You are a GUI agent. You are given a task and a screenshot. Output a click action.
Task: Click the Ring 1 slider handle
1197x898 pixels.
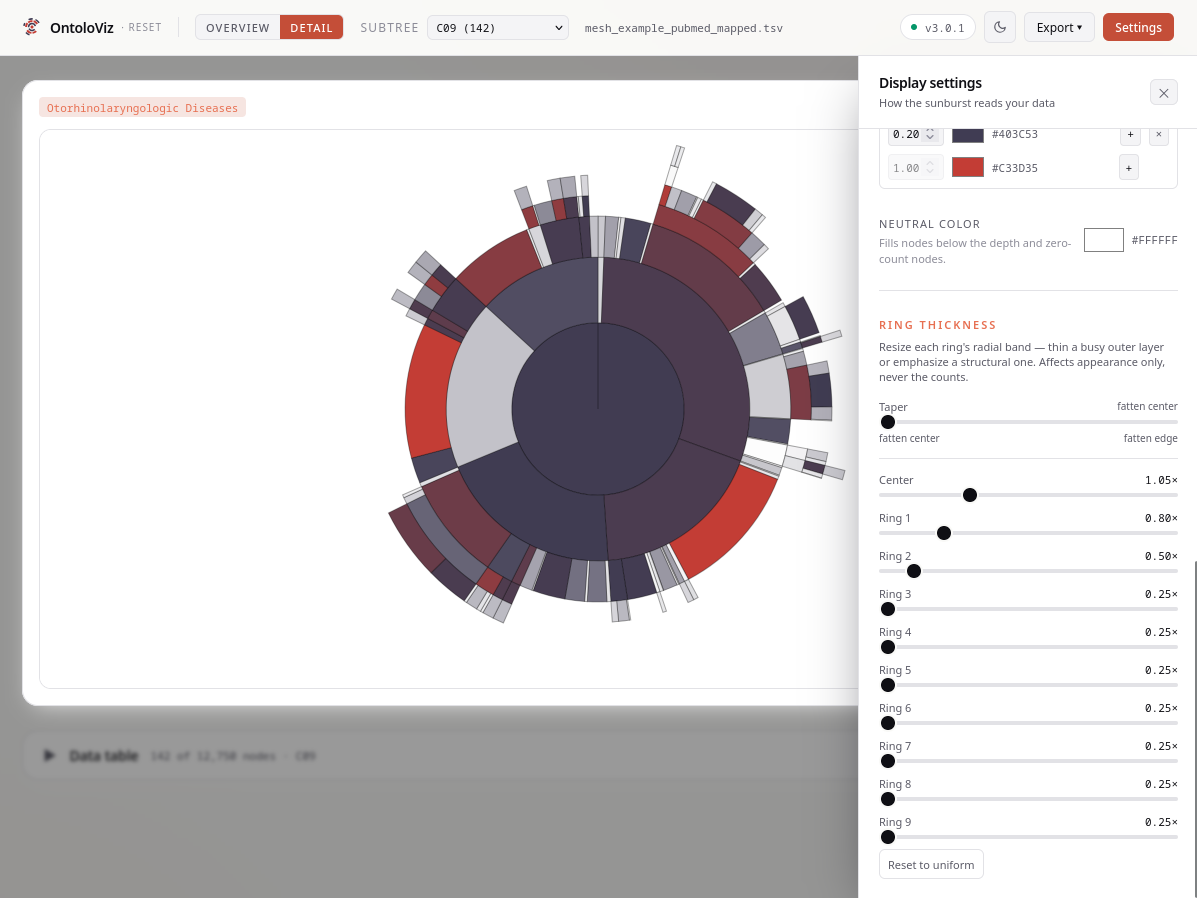[944, 533]
